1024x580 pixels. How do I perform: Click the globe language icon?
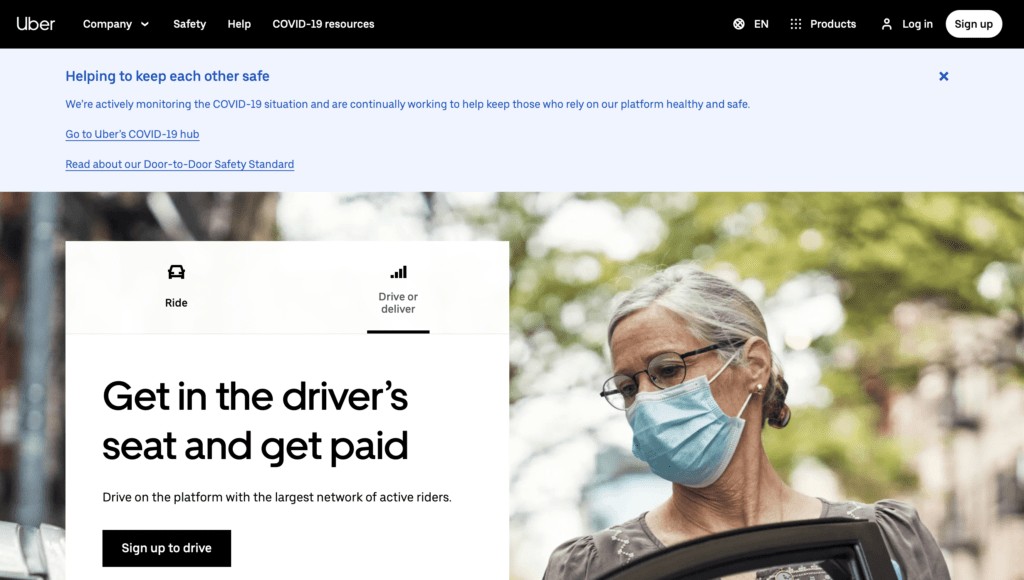(x=739, y=24)
